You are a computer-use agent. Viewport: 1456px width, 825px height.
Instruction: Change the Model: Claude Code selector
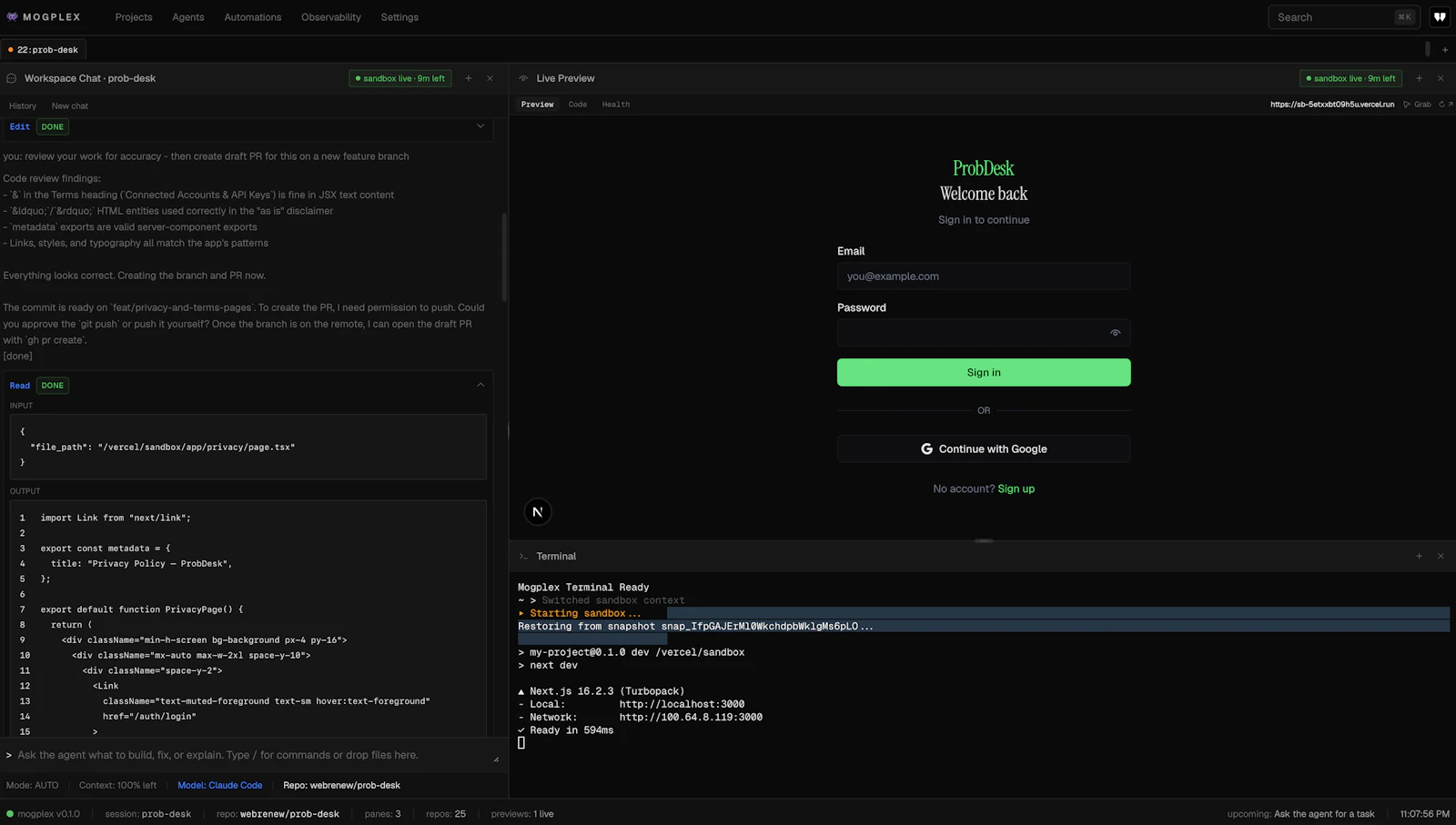220,785
